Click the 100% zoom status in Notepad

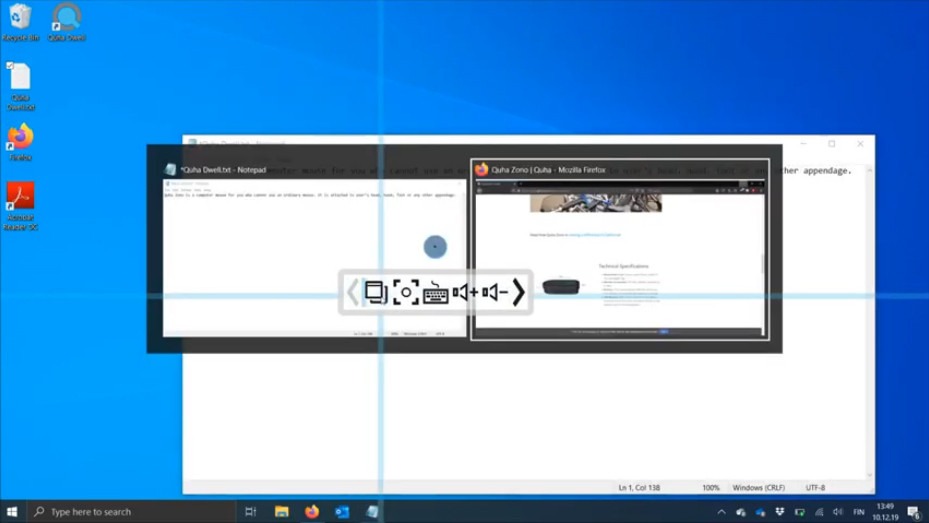click(711, 487)
